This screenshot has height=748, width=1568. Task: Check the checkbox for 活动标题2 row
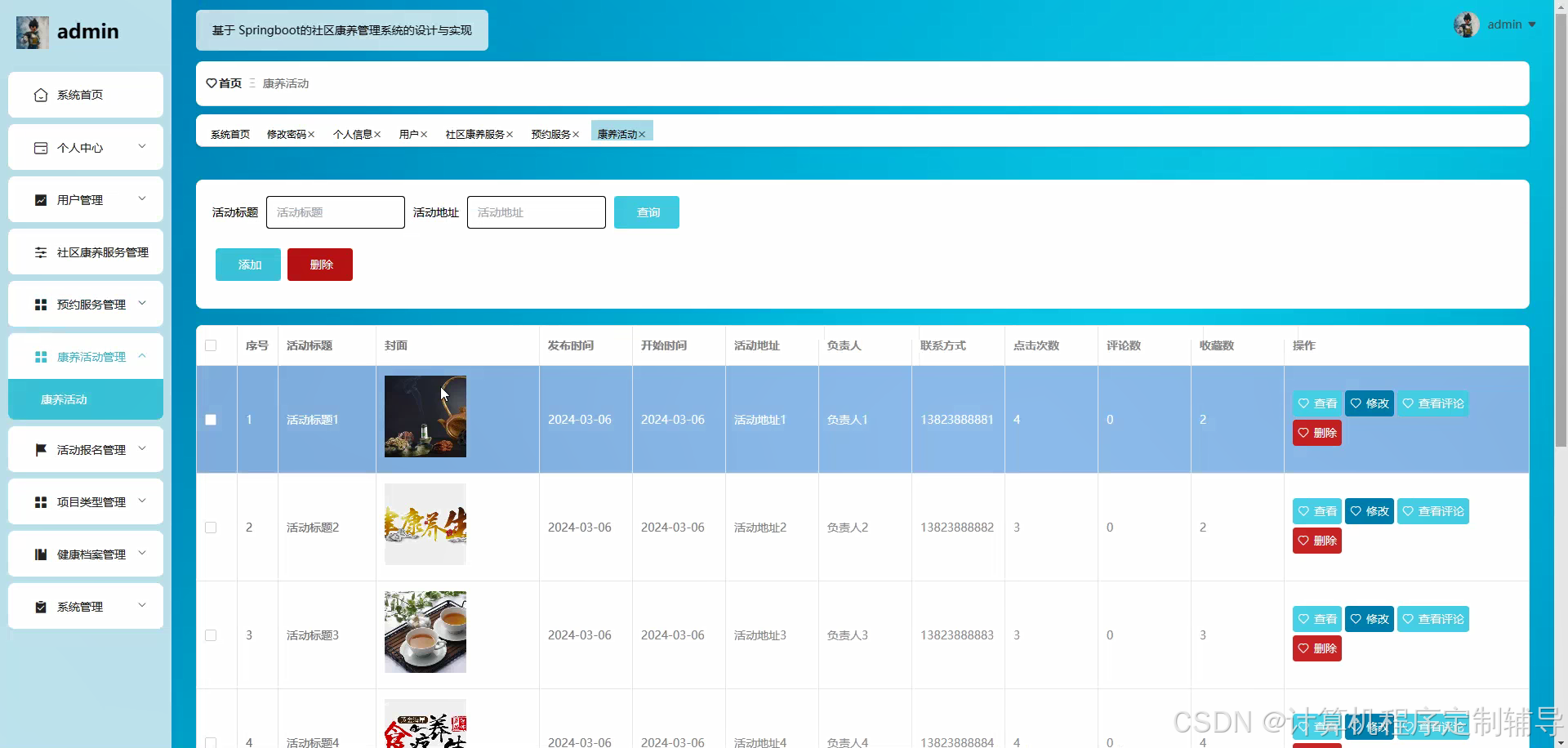pos(211,528)
